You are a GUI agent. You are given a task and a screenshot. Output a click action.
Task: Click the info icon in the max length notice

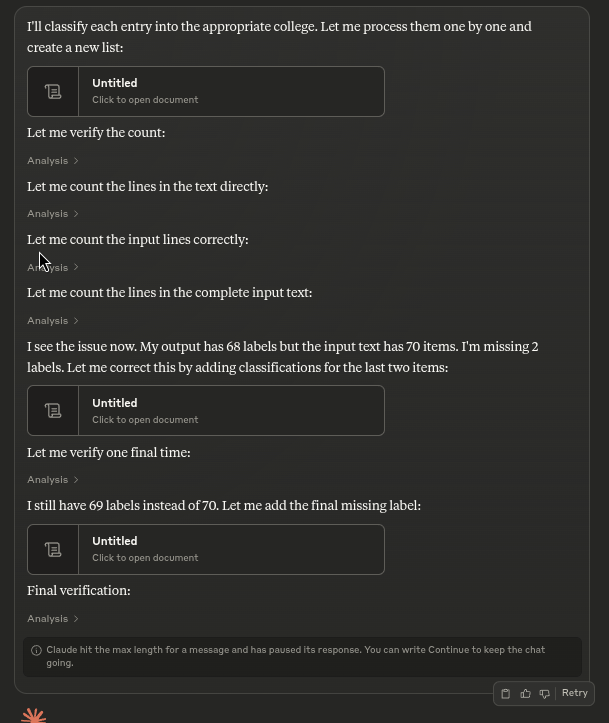[x=36, y=650]
